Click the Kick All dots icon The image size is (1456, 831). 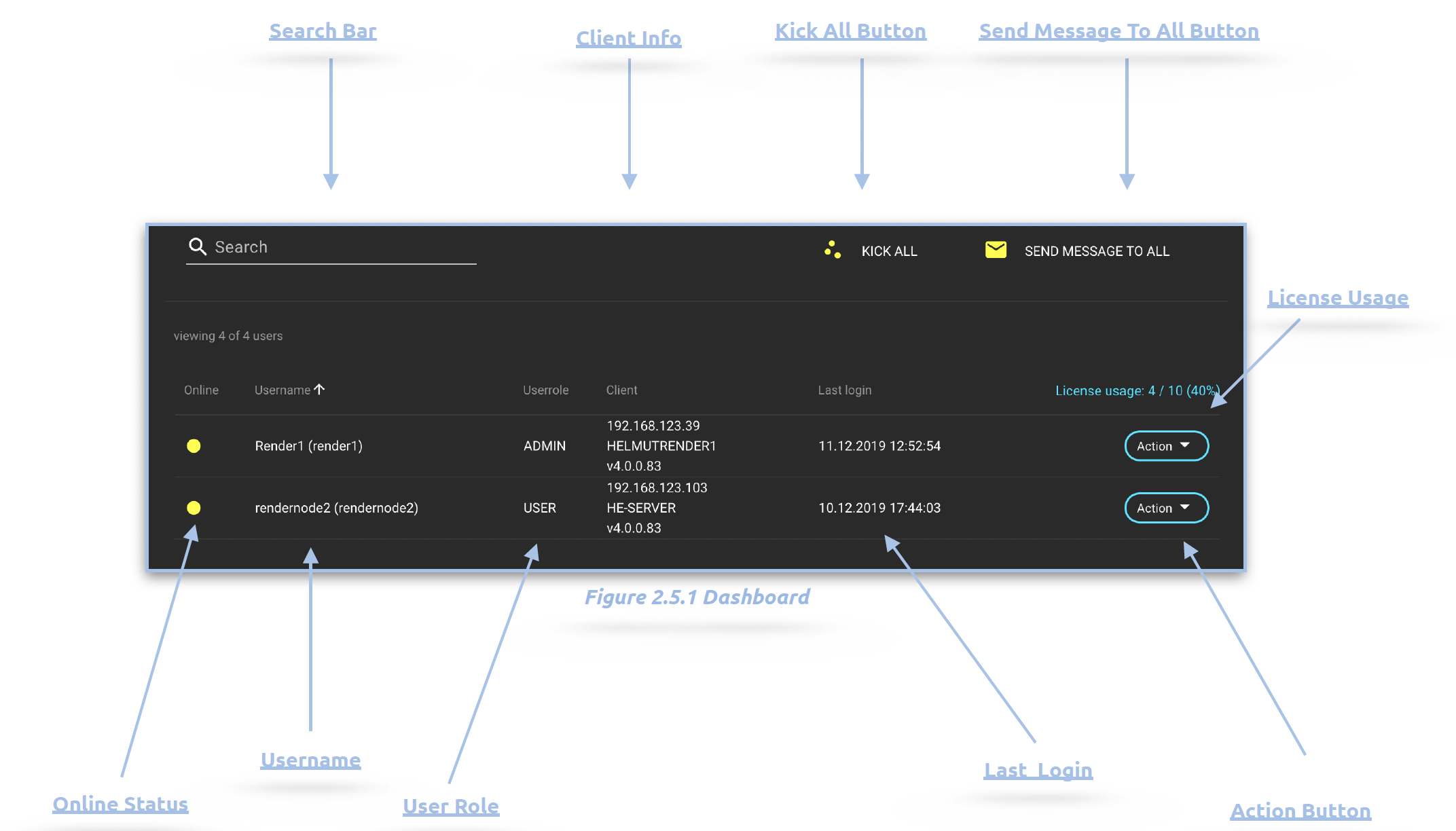click(833, 250)
